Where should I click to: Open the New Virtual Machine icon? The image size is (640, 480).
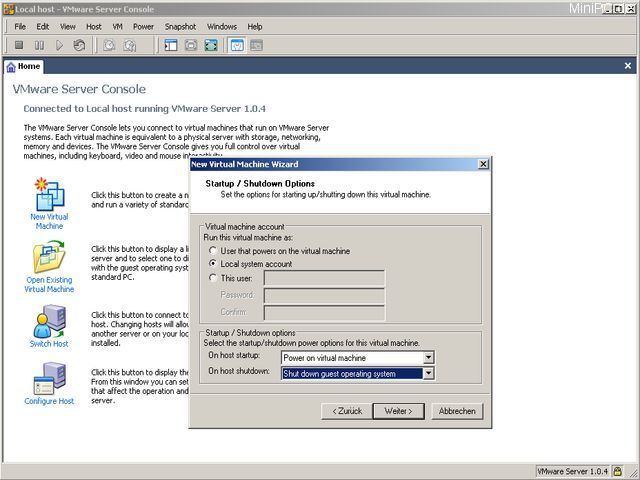[x=49, y=198]
